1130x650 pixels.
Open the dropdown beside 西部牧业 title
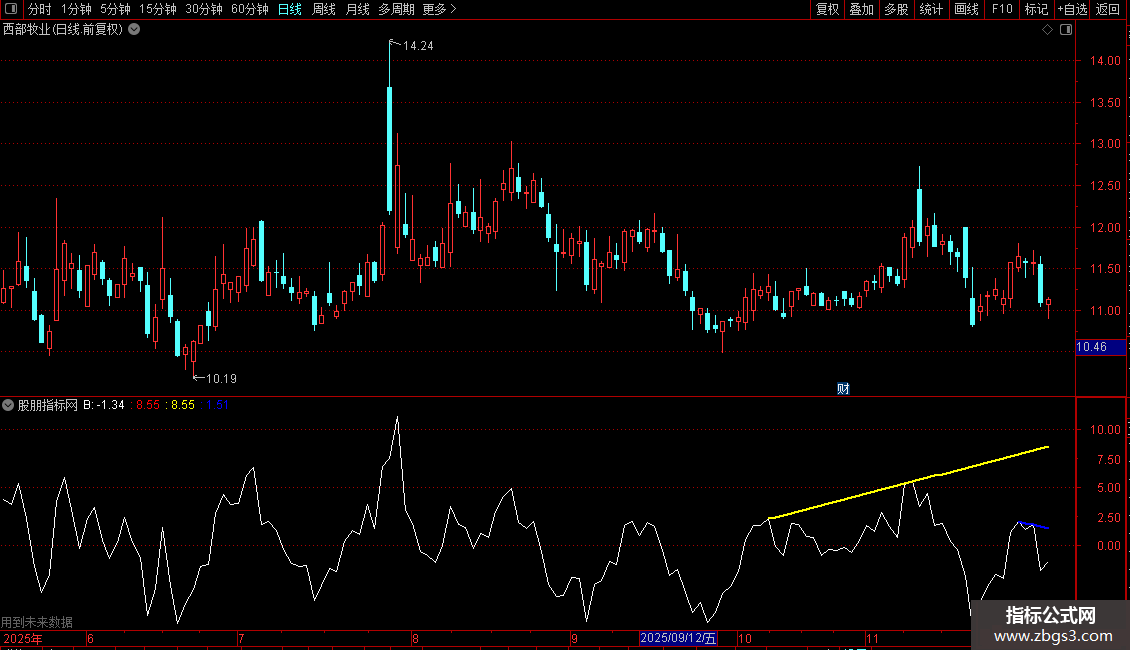(x=134, y=30)
